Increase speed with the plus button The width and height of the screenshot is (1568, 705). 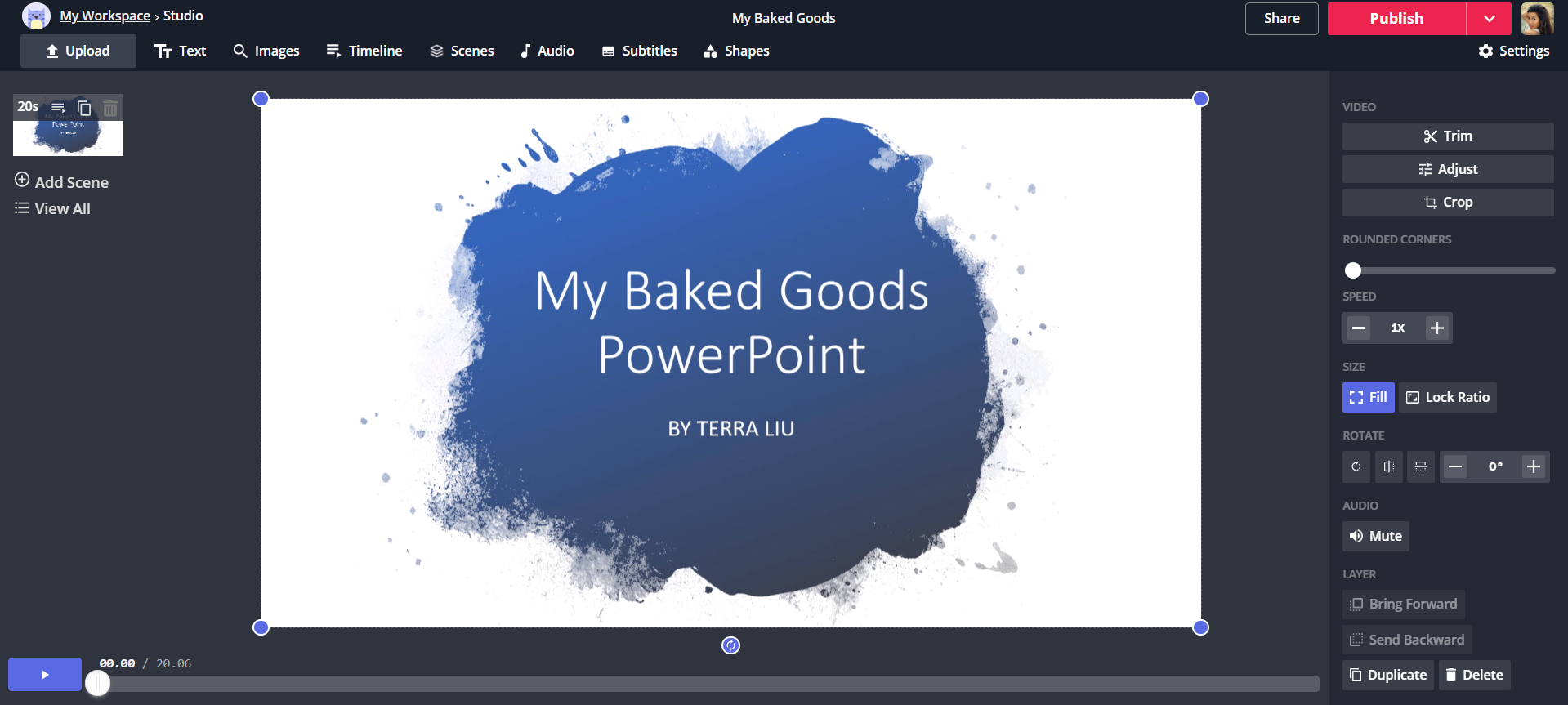click(x=1437, y=328)
